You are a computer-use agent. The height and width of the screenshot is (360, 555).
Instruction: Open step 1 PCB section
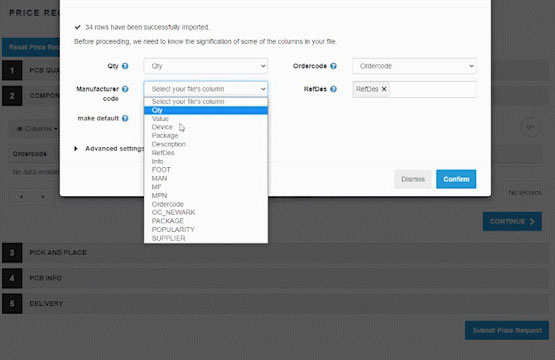pyautogui.click(x=31, y=70)
